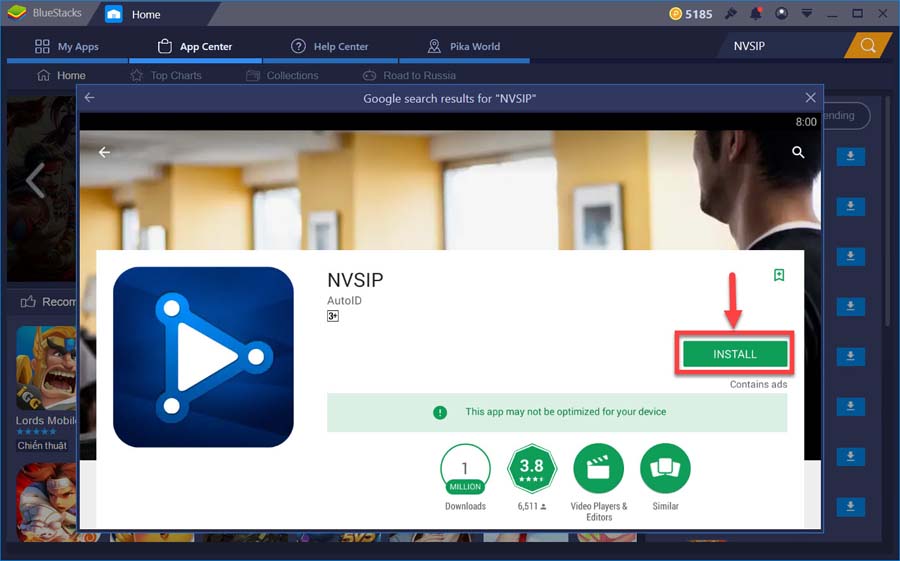Click the NVSIP app icon
Screen dimensions: 900x561
[203, 357]
